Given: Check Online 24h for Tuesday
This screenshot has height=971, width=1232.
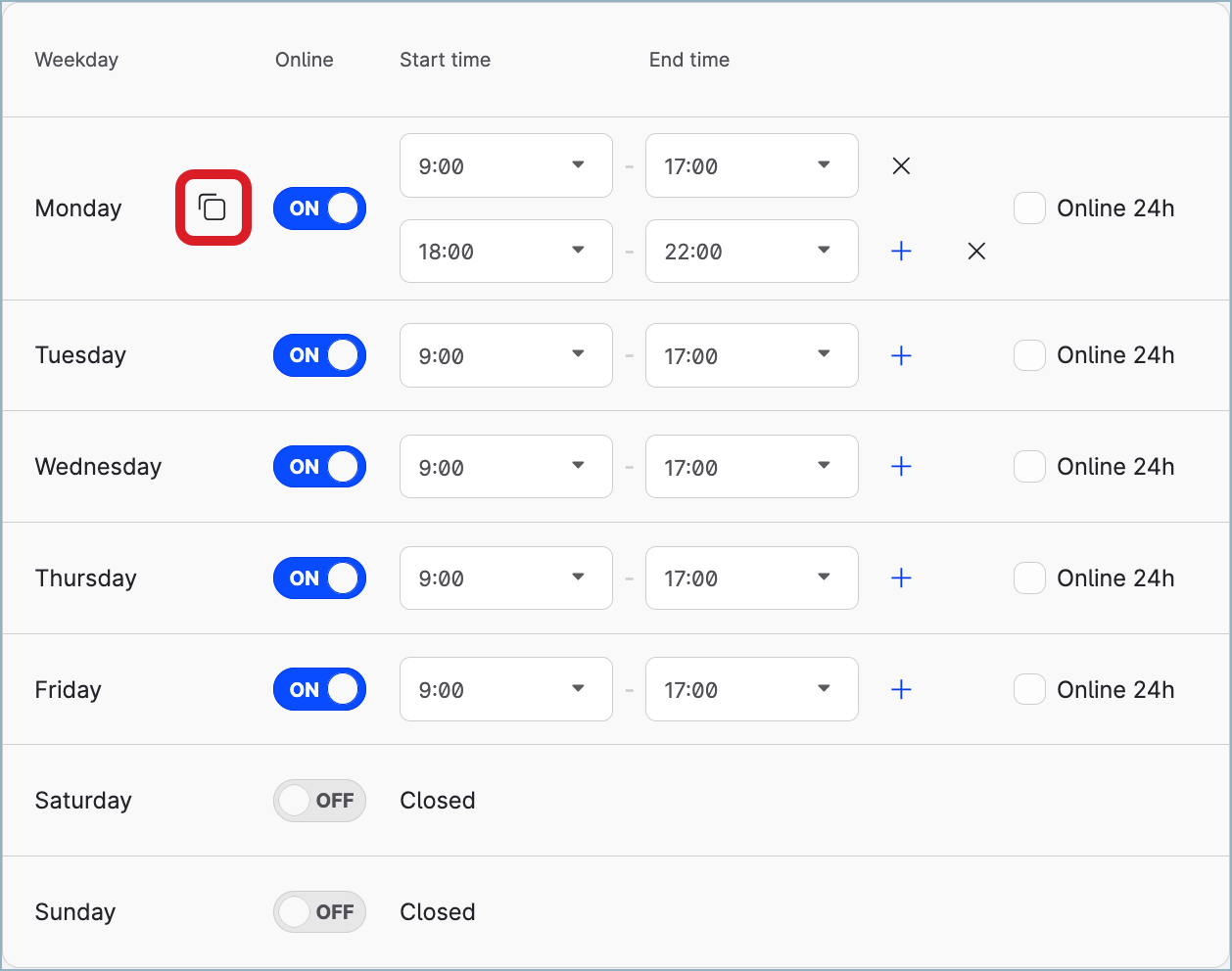Looking at the screenshot, I should tap(1029, 355).
